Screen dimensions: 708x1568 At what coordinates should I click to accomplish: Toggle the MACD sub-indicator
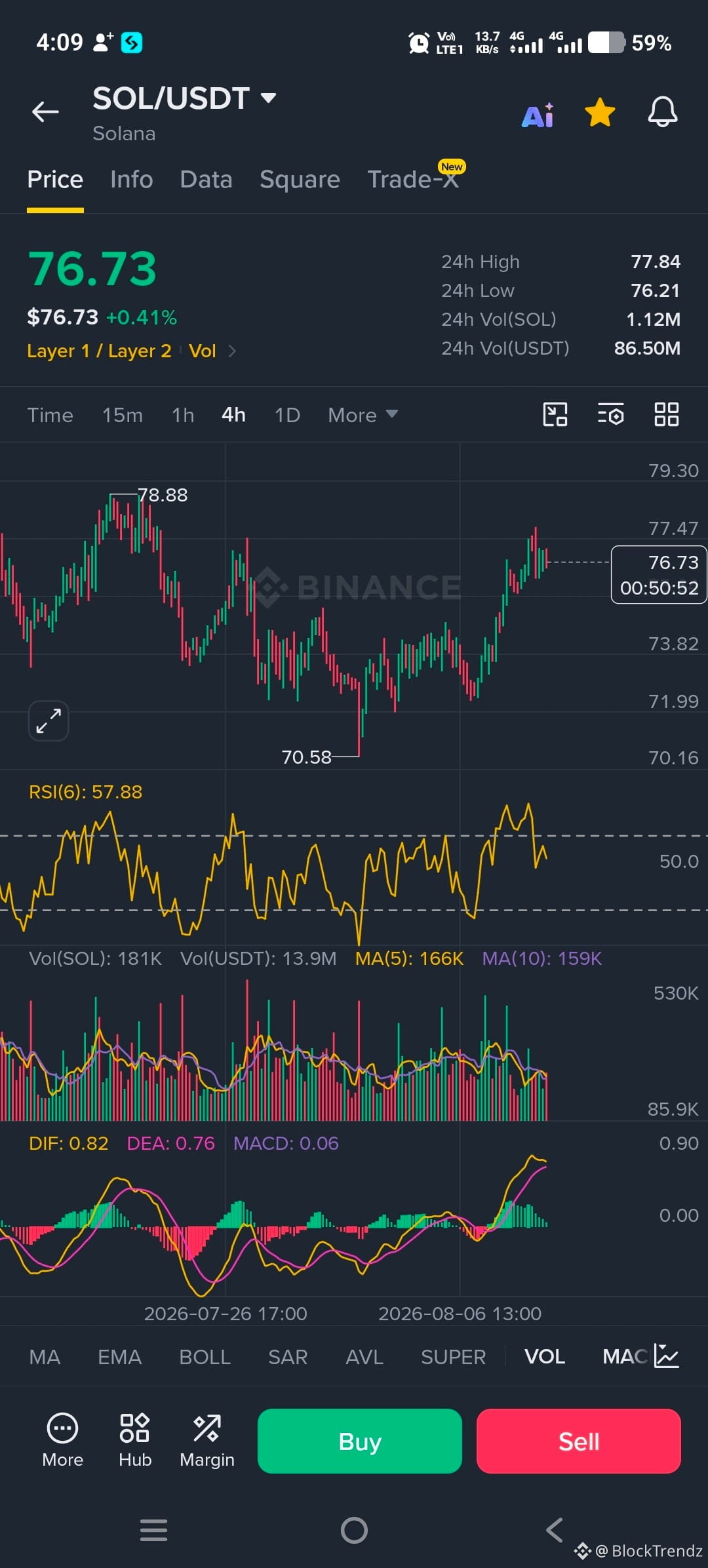(x=625, y=1357)
